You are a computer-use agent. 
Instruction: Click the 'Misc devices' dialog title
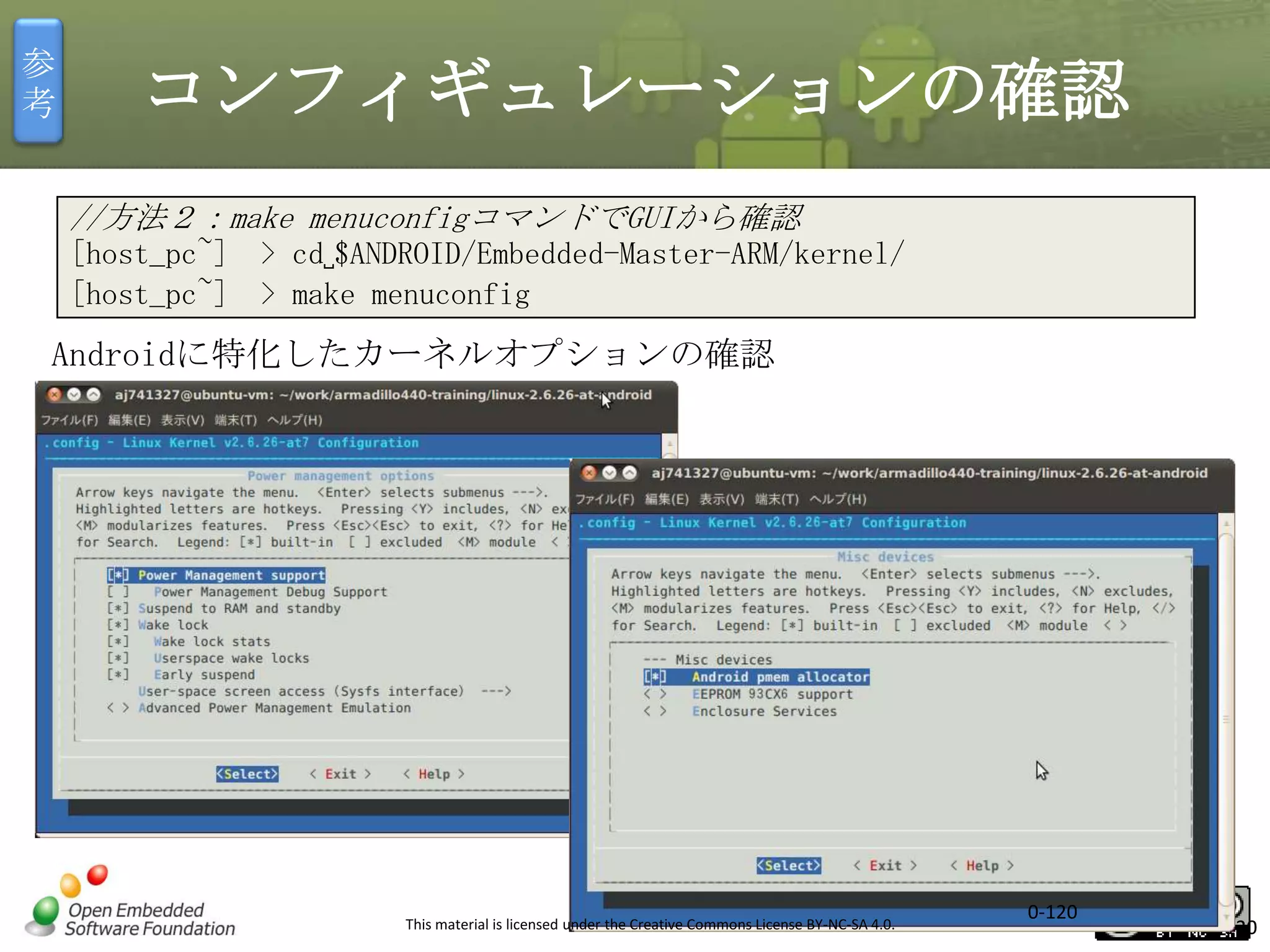point(886,557)
